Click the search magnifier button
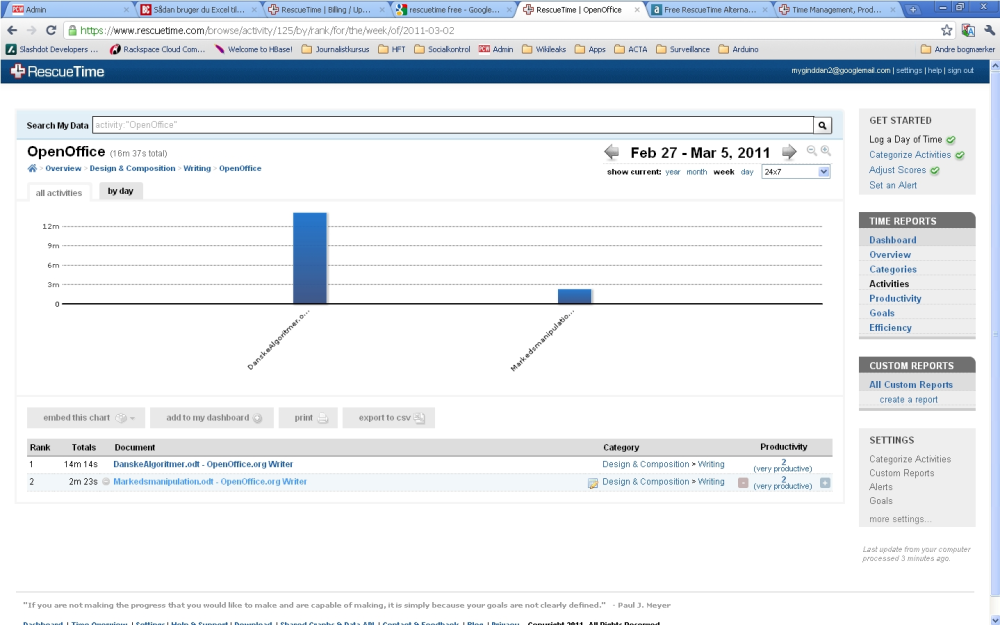Image resolution: width=1000 pixels, height=625 pixels. (x=822, y=126)
